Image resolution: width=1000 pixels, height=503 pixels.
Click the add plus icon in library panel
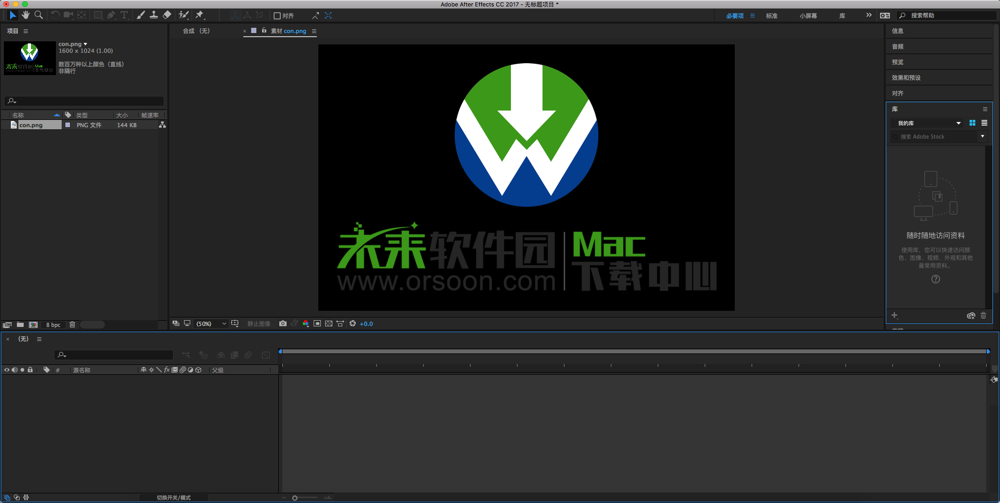pos(894,315)
